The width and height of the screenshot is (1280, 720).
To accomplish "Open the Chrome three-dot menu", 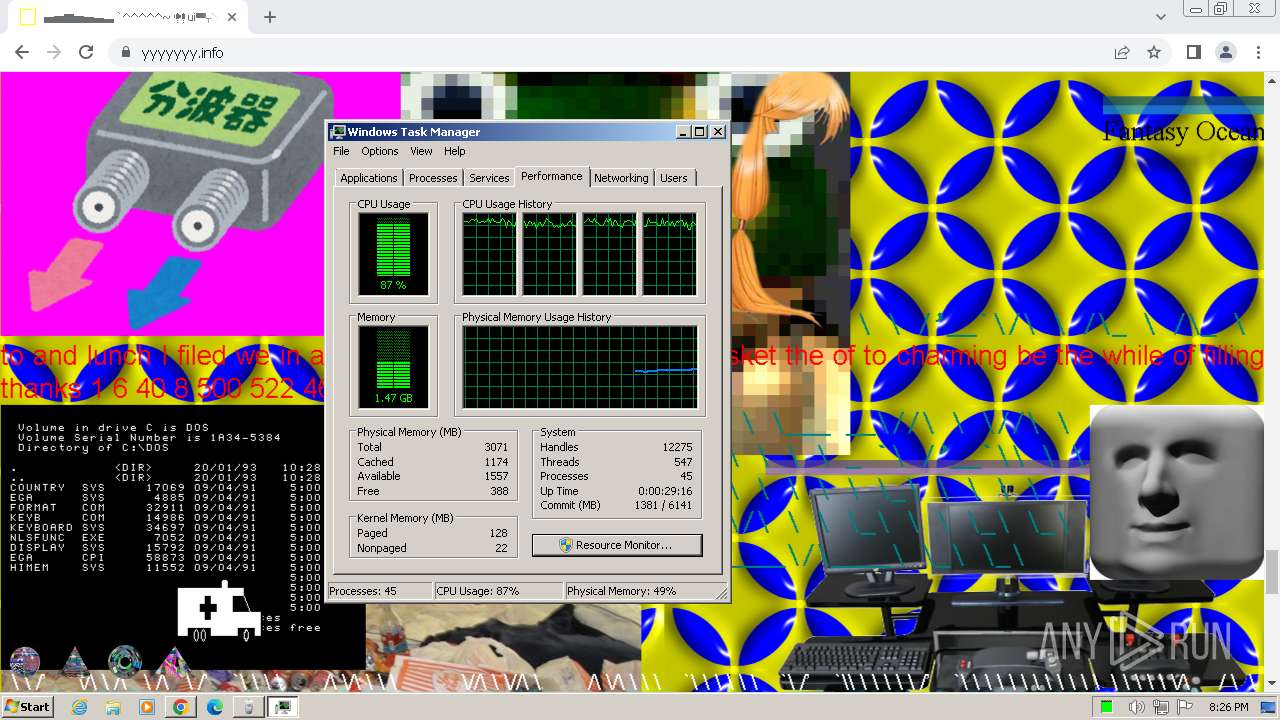I will tap(1258, 52).
